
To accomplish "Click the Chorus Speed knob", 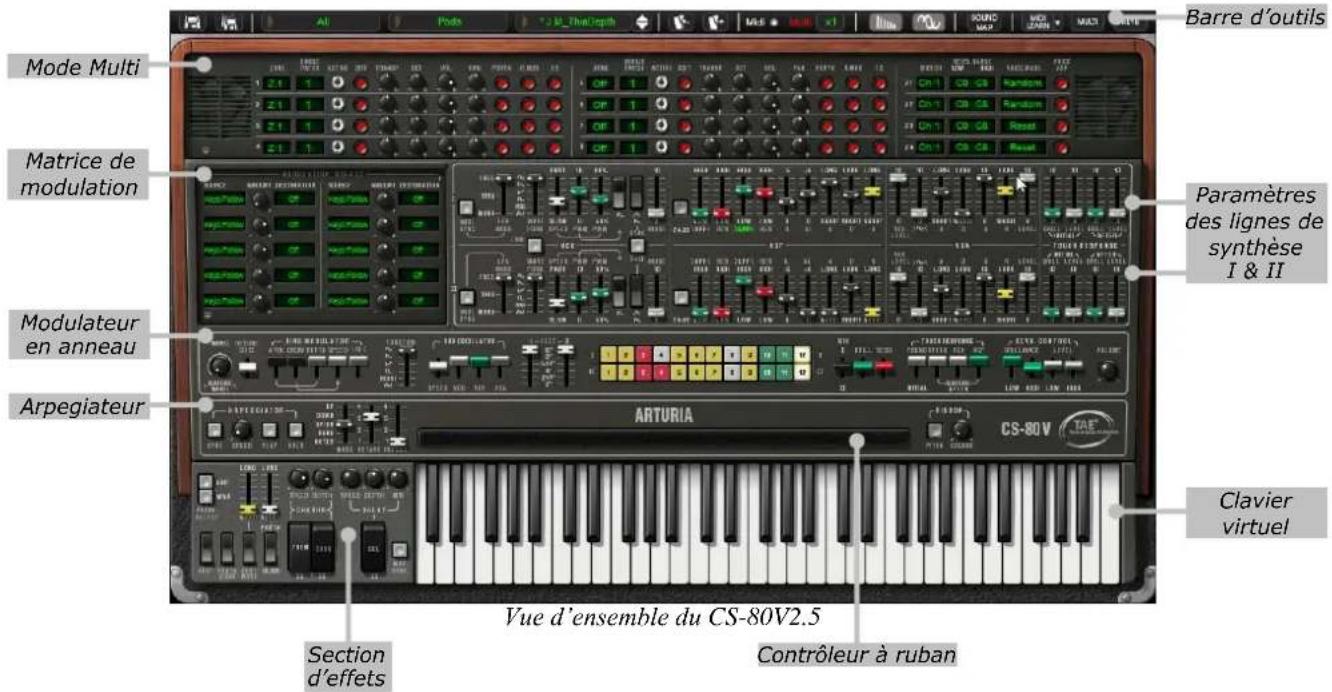I will pyautogui.click(x=299, y=477).
